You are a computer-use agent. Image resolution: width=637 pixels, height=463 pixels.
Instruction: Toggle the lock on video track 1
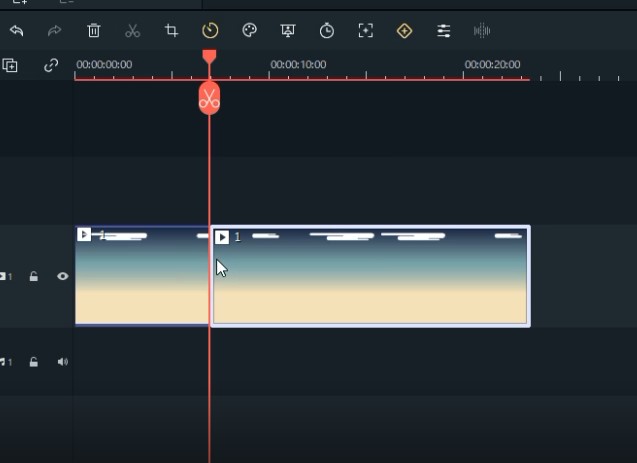coord(34,277)
